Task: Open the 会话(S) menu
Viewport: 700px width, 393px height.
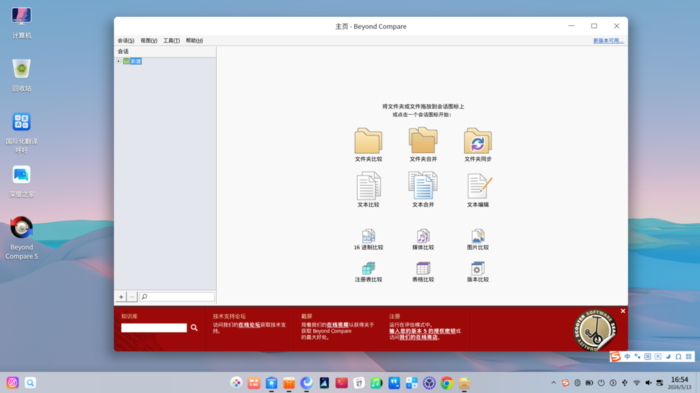Action: click(126, 41)
